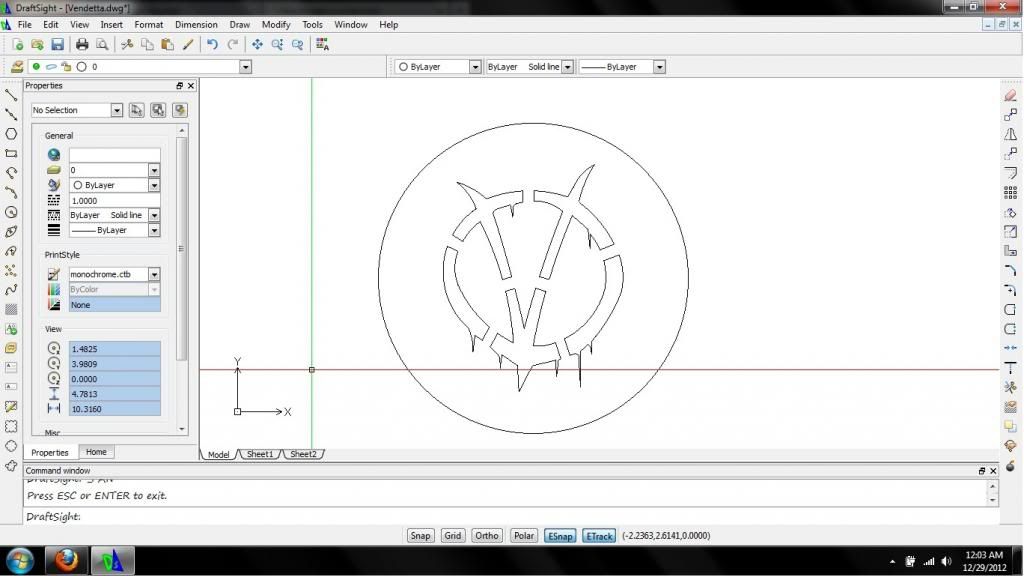Click the Zoom window icon

pyautogui.click(x=278, y=44)
